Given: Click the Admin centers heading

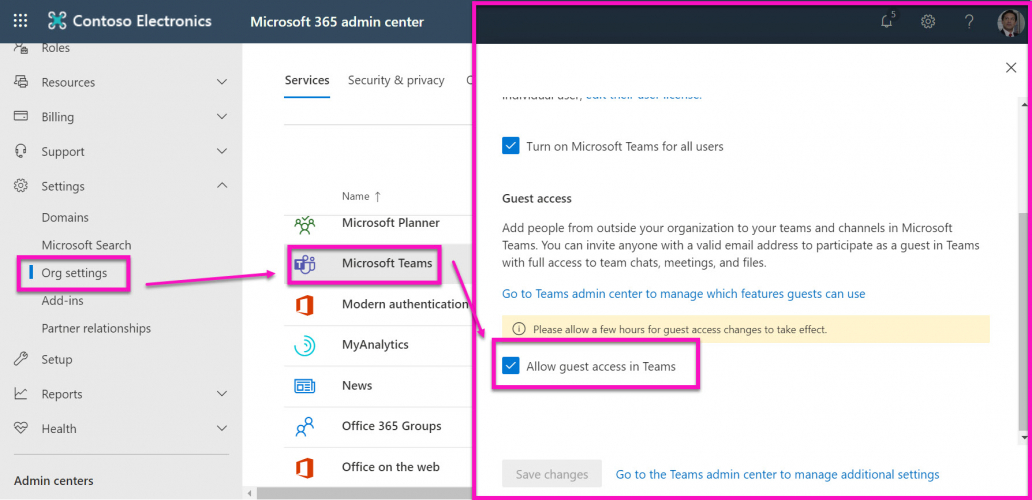Looking at the screenshot, I should [x=54, y=481].
